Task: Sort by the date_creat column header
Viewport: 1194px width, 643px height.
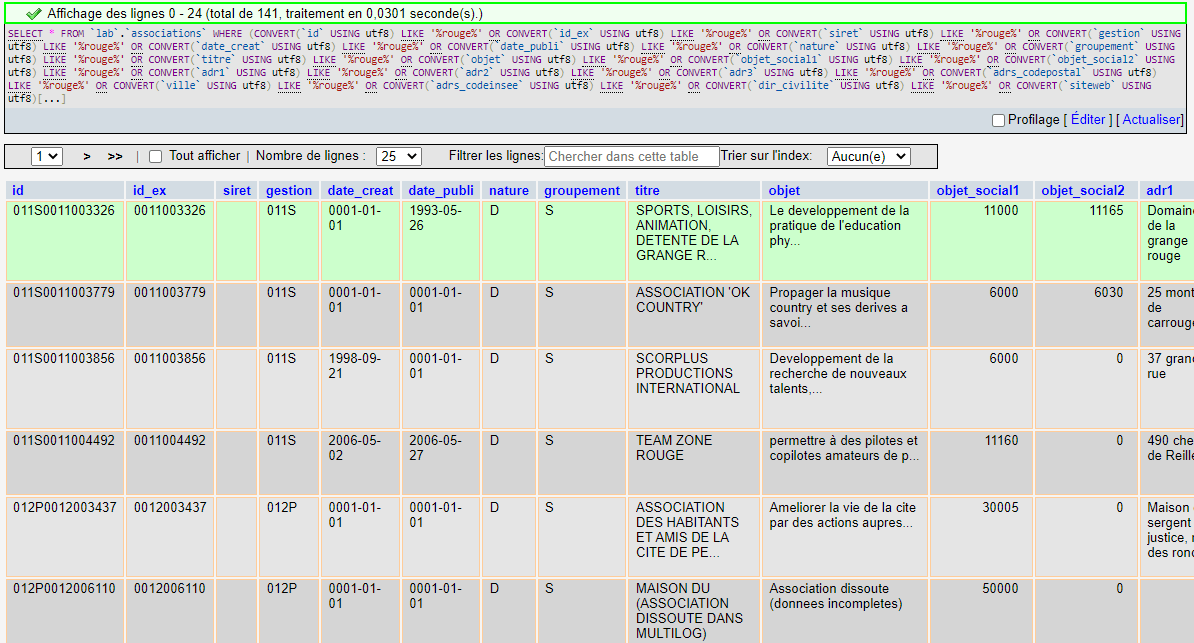Action: (x=360, y=190)
